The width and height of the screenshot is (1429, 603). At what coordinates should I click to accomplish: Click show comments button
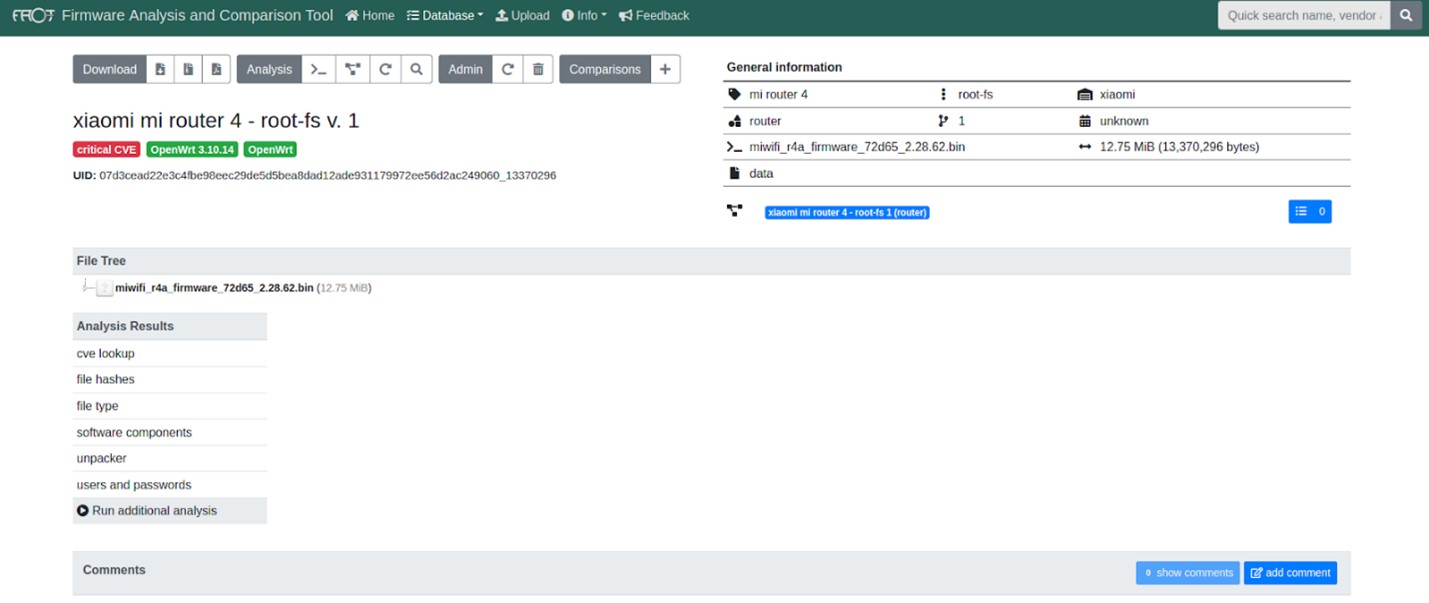[1188, 573]
